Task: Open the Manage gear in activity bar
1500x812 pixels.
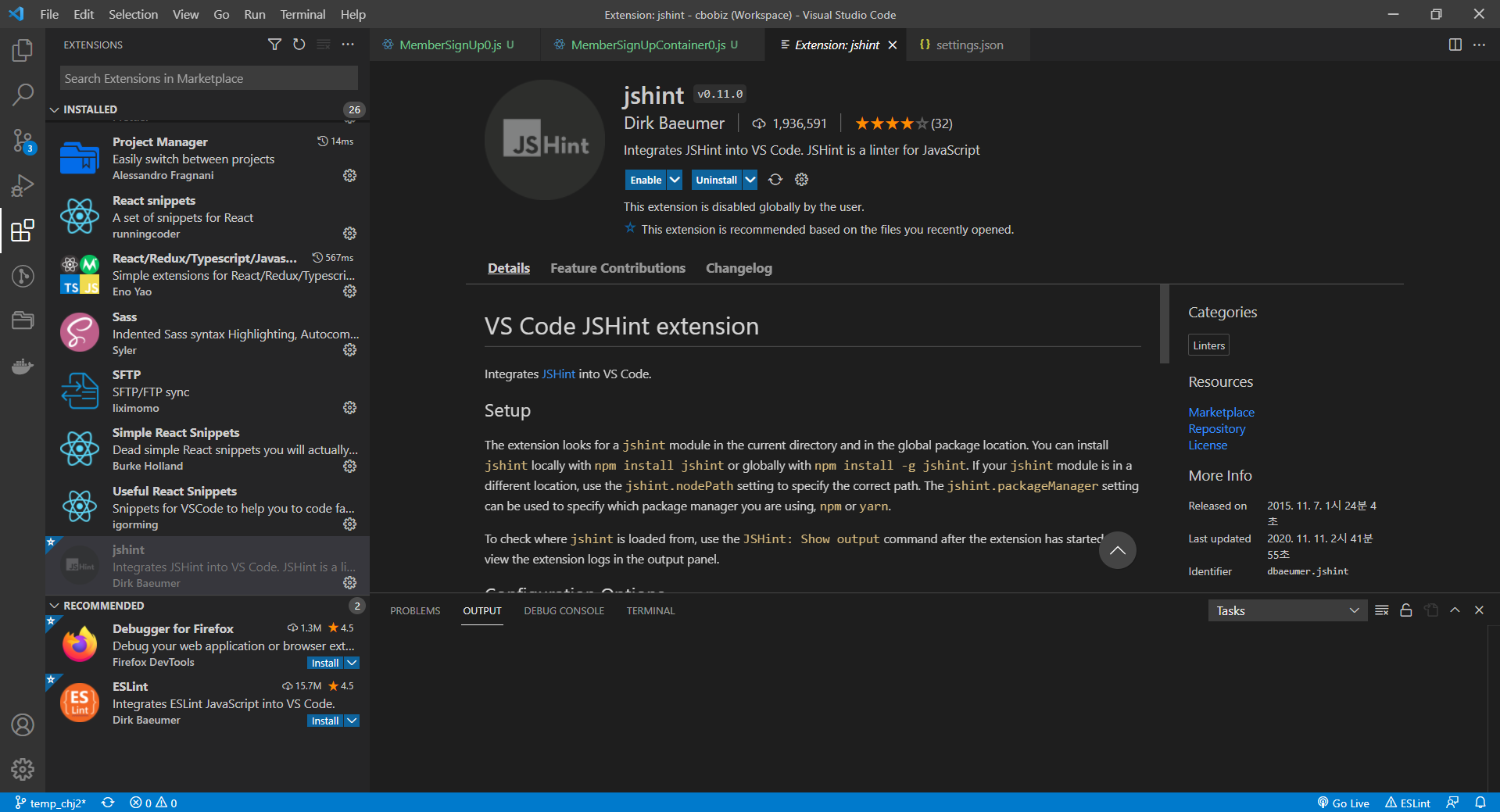Action: click(23, 769)
